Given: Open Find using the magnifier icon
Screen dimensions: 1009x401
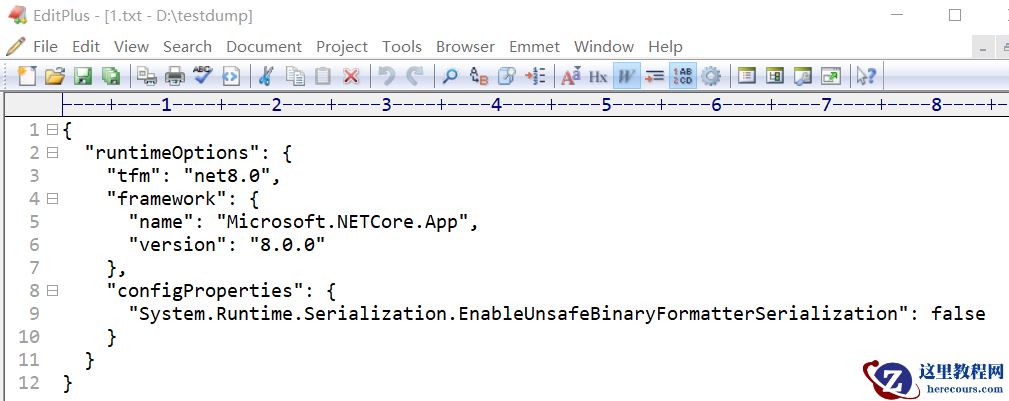Looking at the screenshot, I should (x=450, y=75).
